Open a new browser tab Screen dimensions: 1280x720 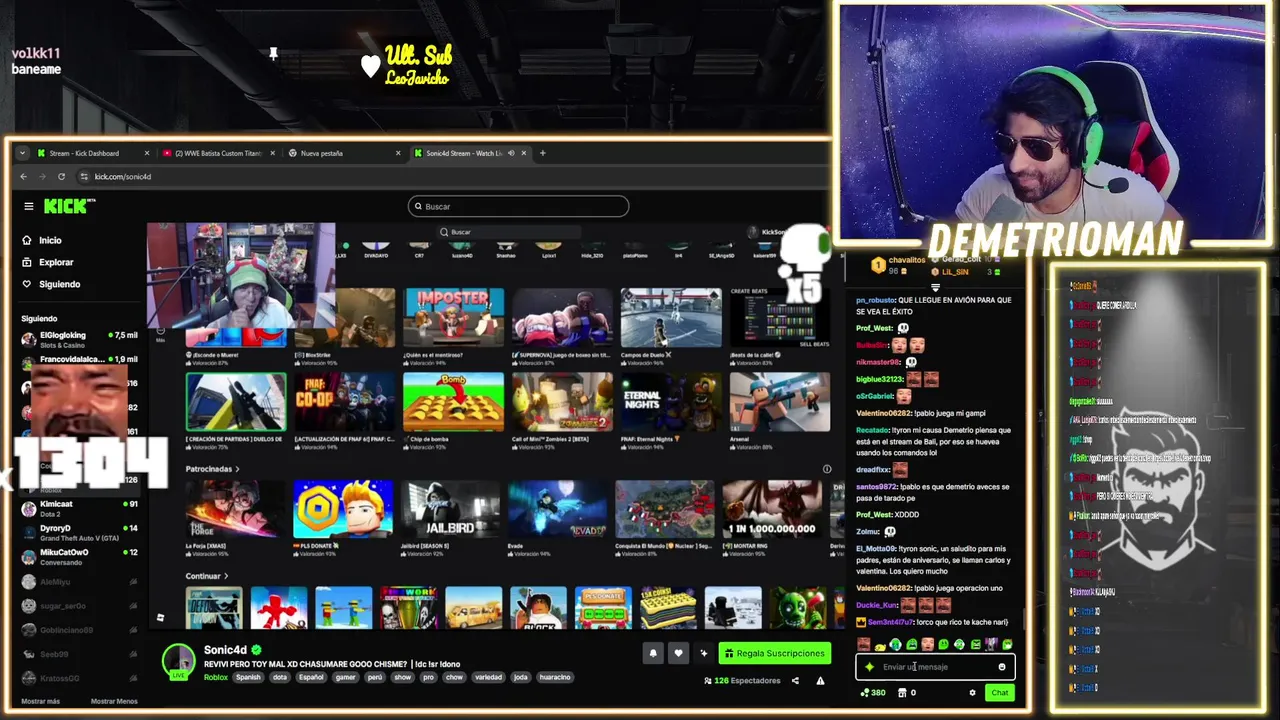pyautogui.click(x=542, y=153)
